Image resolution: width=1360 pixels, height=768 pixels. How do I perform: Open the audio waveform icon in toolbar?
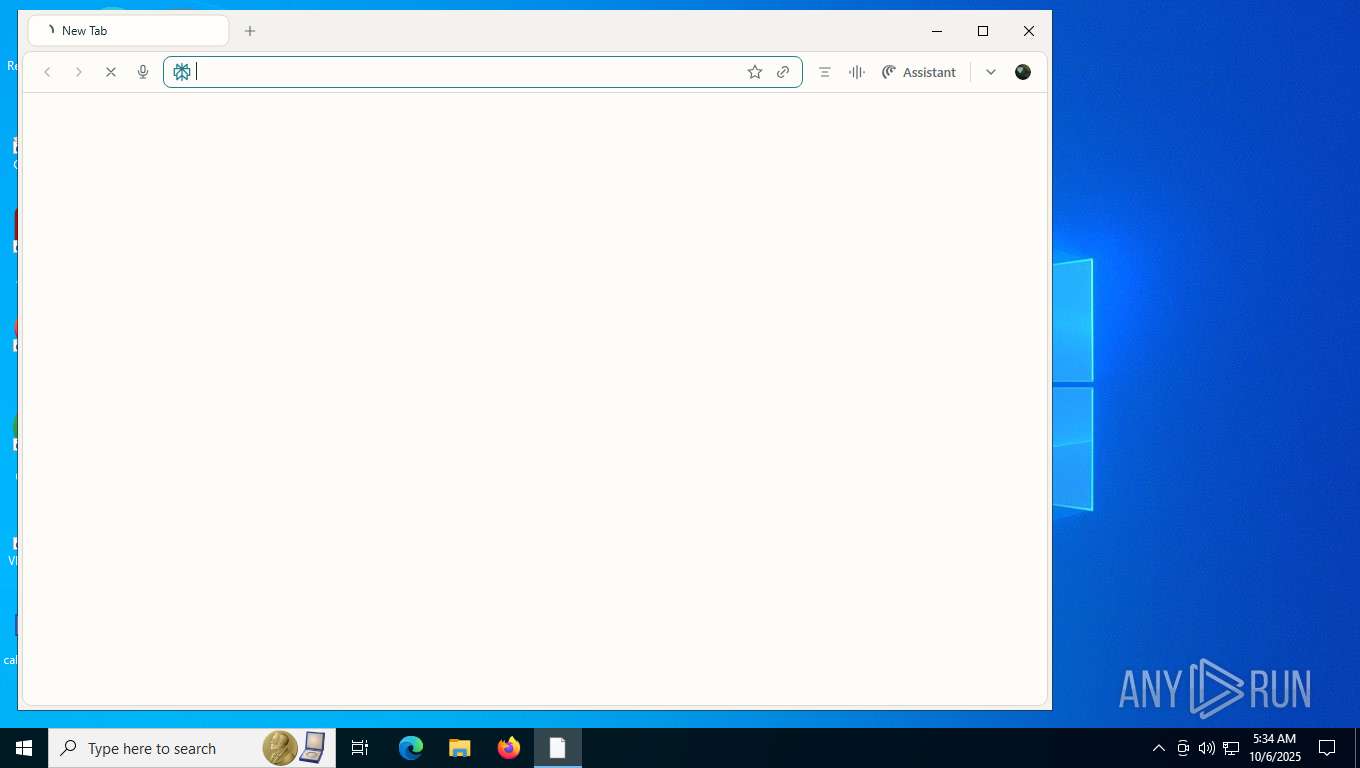pos(857,72)
